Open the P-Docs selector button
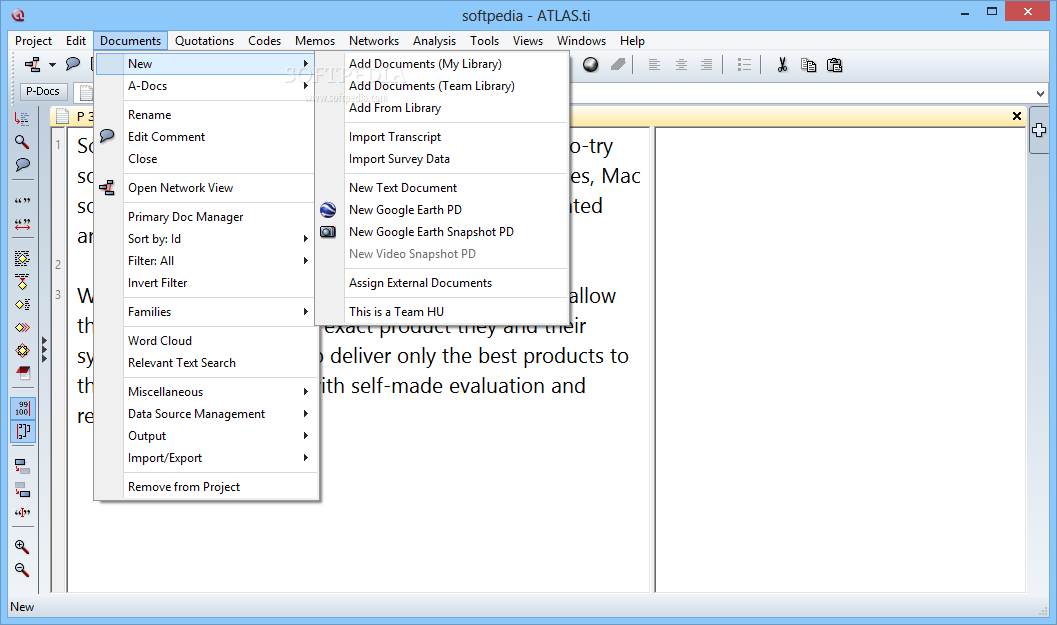 [x=42, y=91]
